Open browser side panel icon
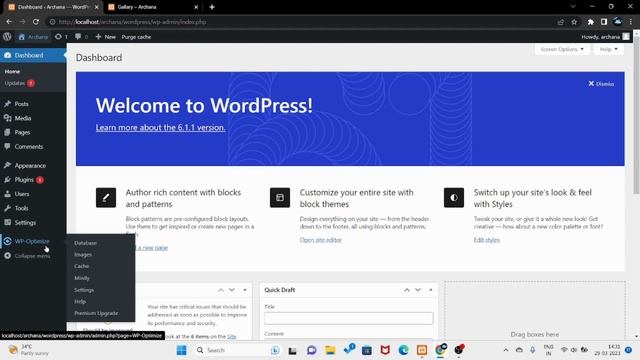 pos(604,22)
